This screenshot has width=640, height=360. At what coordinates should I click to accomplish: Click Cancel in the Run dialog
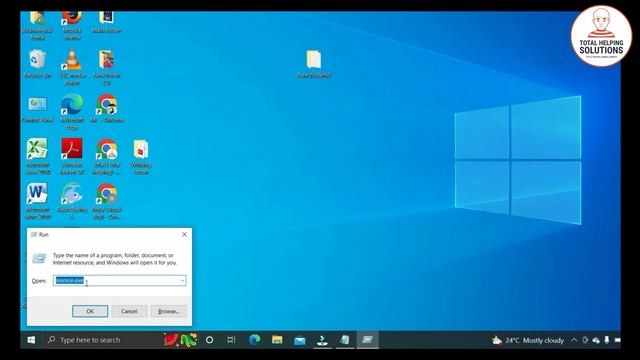pos(129,311)
